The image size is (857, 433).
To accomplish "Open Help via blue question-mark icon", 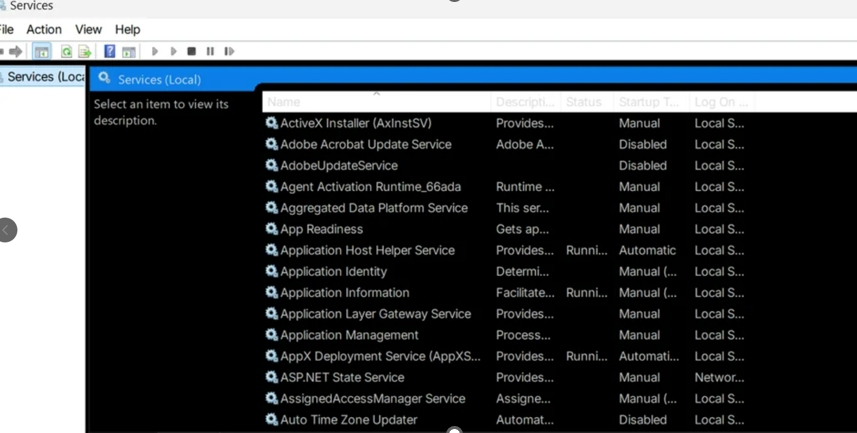I will pos(109,51).
